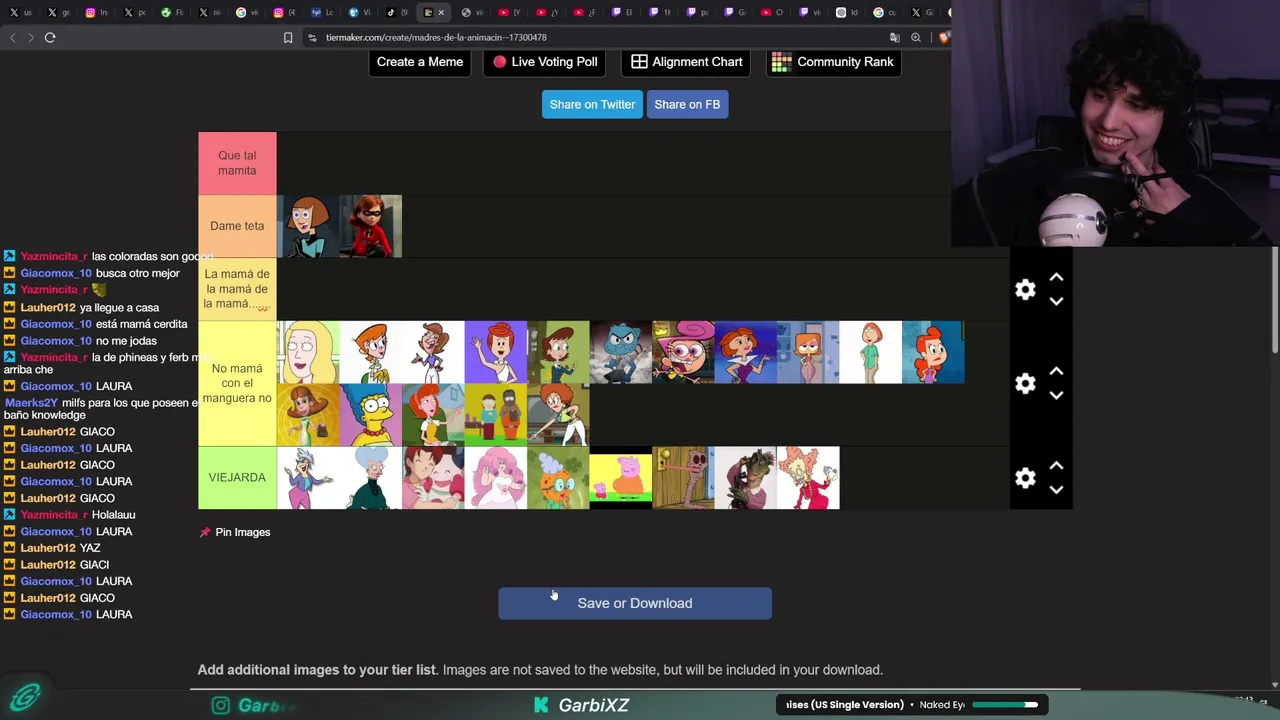
Task: Click the 'Que tal mamita' tier label
Action: pyautogui.click(x=237, y=163)
